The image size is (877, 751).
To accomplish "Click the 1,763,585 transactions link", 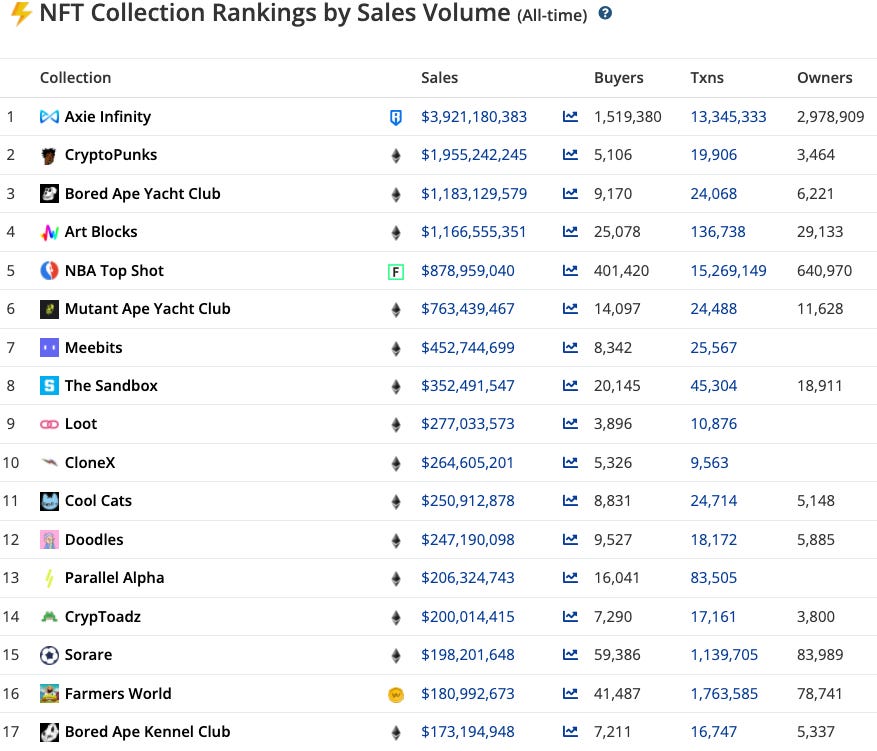I will click(x=724, y=694).
